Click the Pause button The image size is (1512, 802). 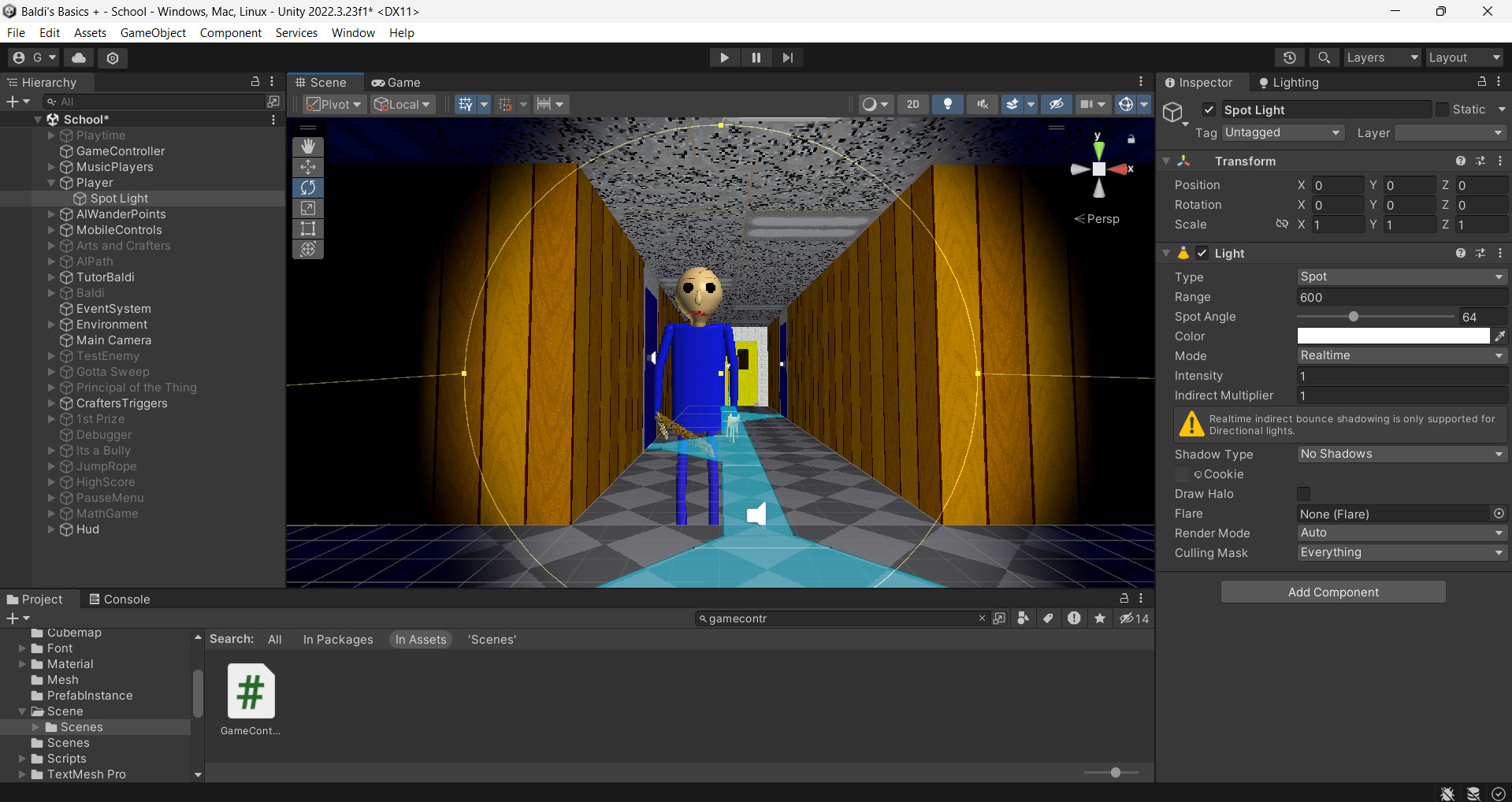[756, 58]
